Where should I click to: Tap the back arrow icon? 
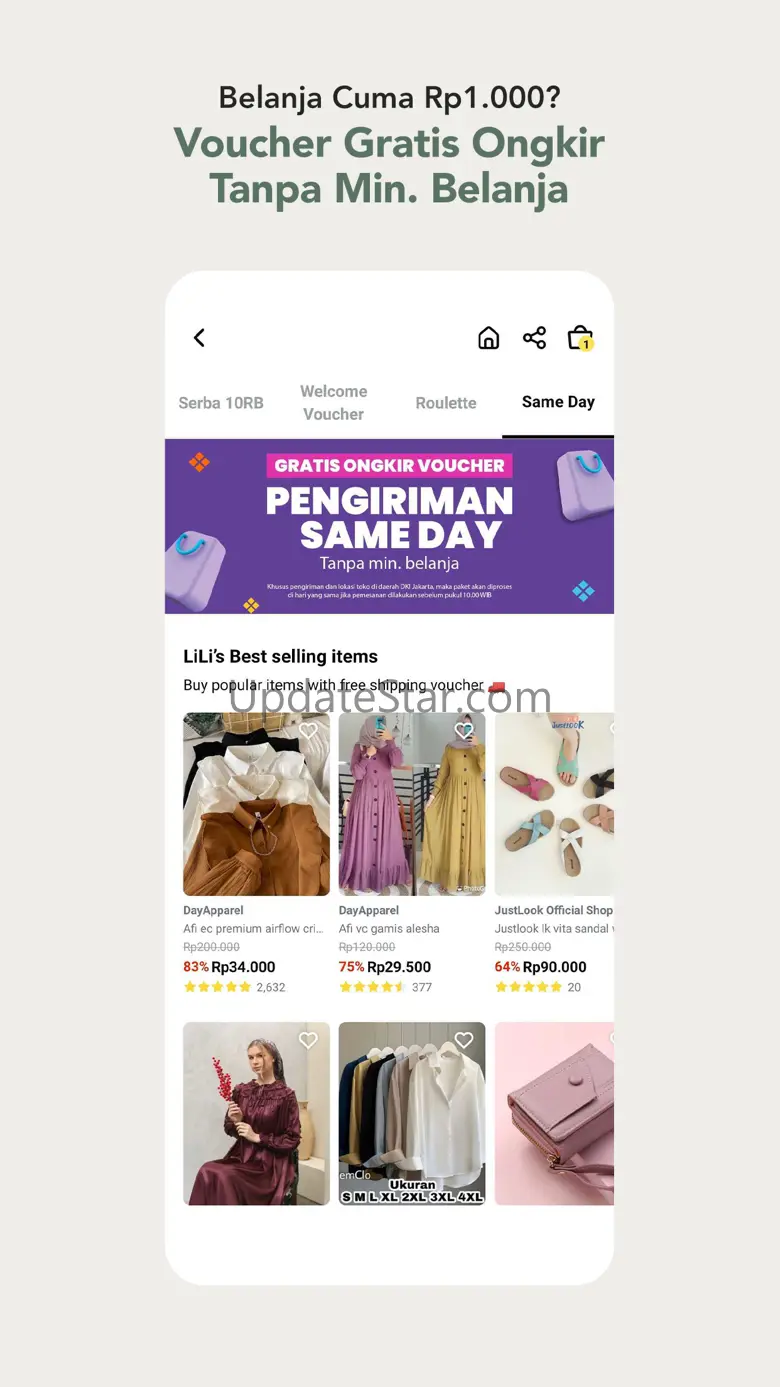point(199,338)
